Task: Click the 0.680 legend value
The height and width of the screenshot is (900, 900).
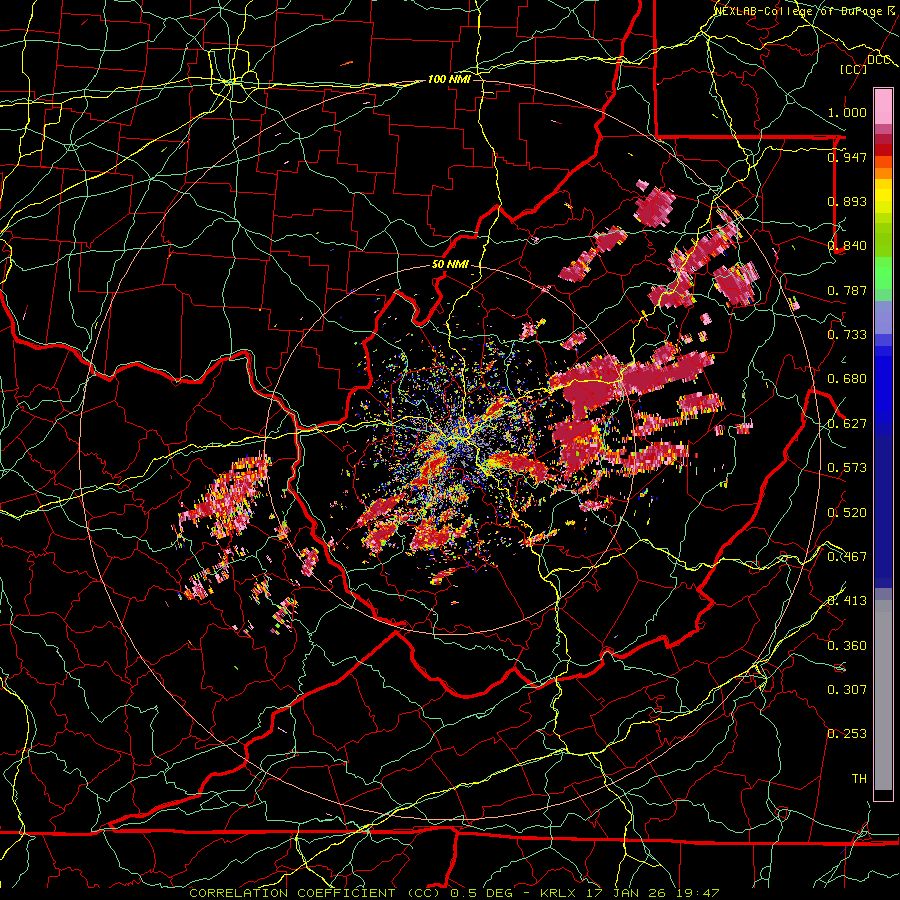Action: [x=847, y=379]
